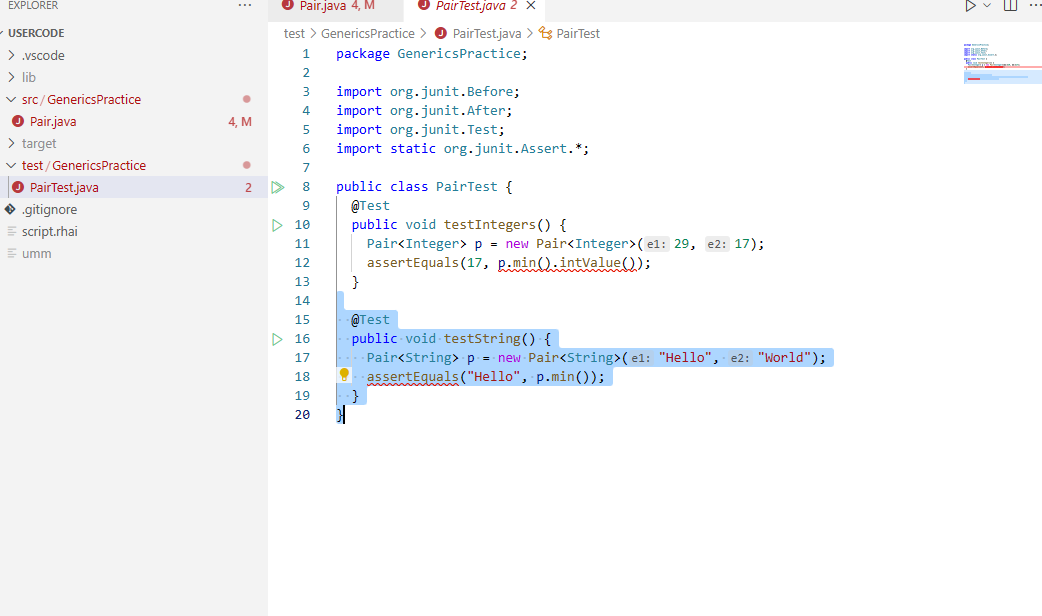The width and height of the screenshot is (1042, 616).
Task: Close the PairTest.java tab
Action: pos(530,5)
